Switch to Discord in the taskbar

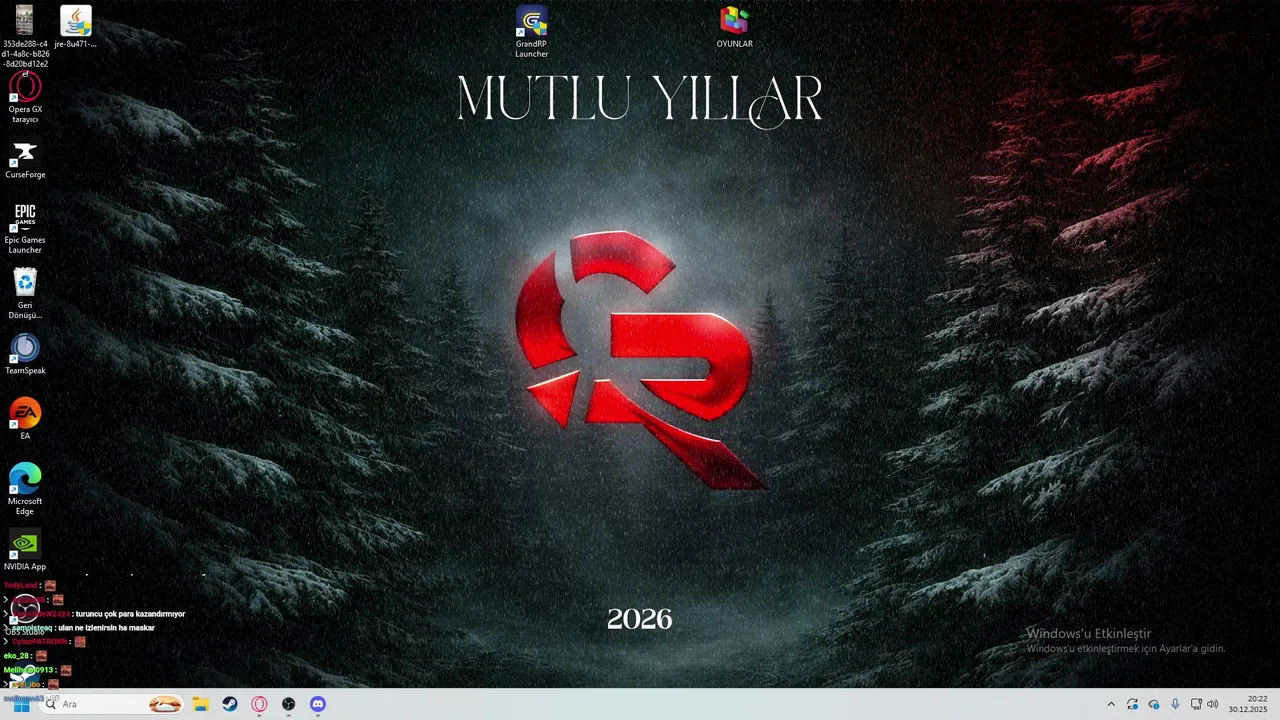318,704
